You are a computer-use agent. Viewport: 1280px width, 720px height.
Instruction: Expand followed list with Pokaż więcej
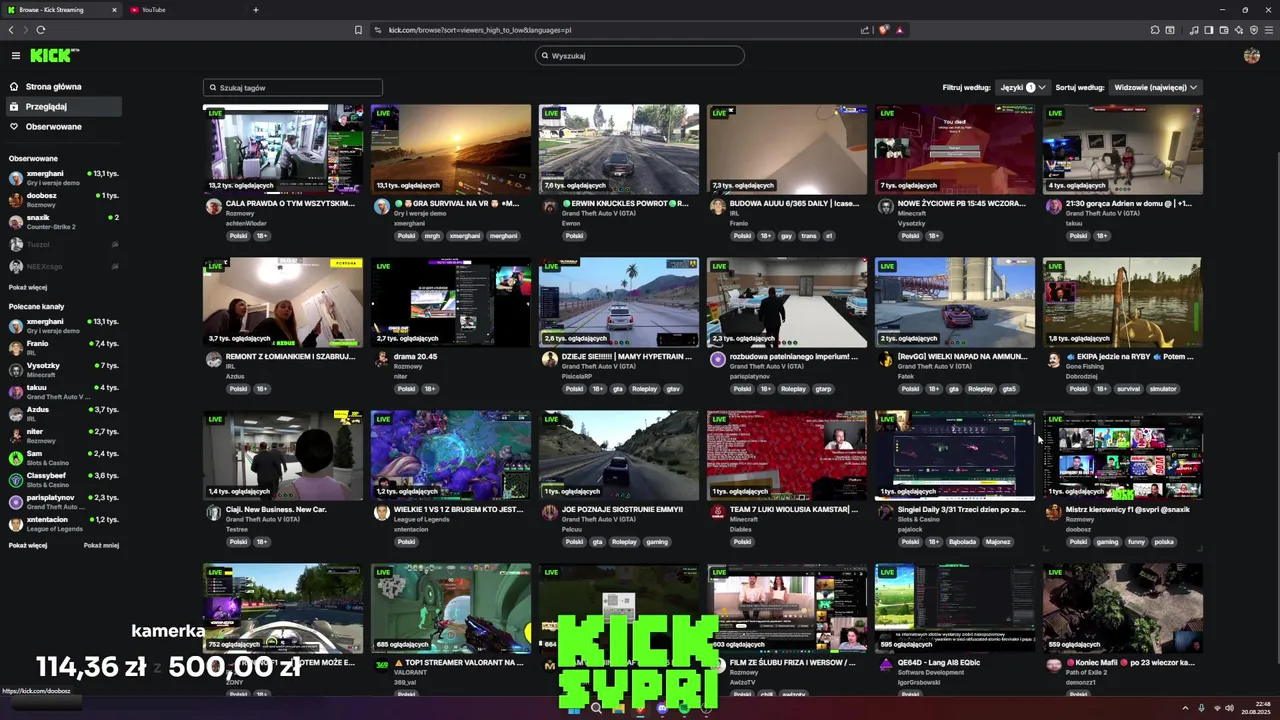[x=28, y=287]
